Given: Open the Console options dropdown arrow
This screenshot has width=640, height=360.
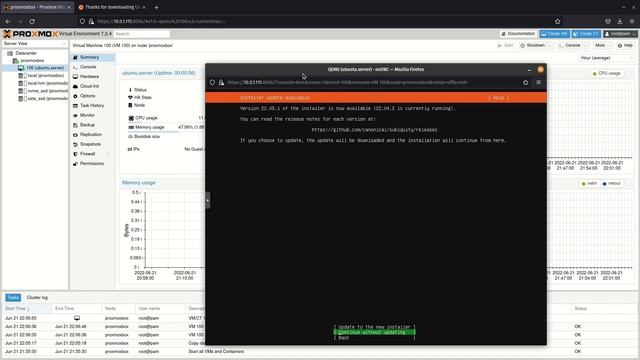Looking at the screenshot, I should point(585,45).
